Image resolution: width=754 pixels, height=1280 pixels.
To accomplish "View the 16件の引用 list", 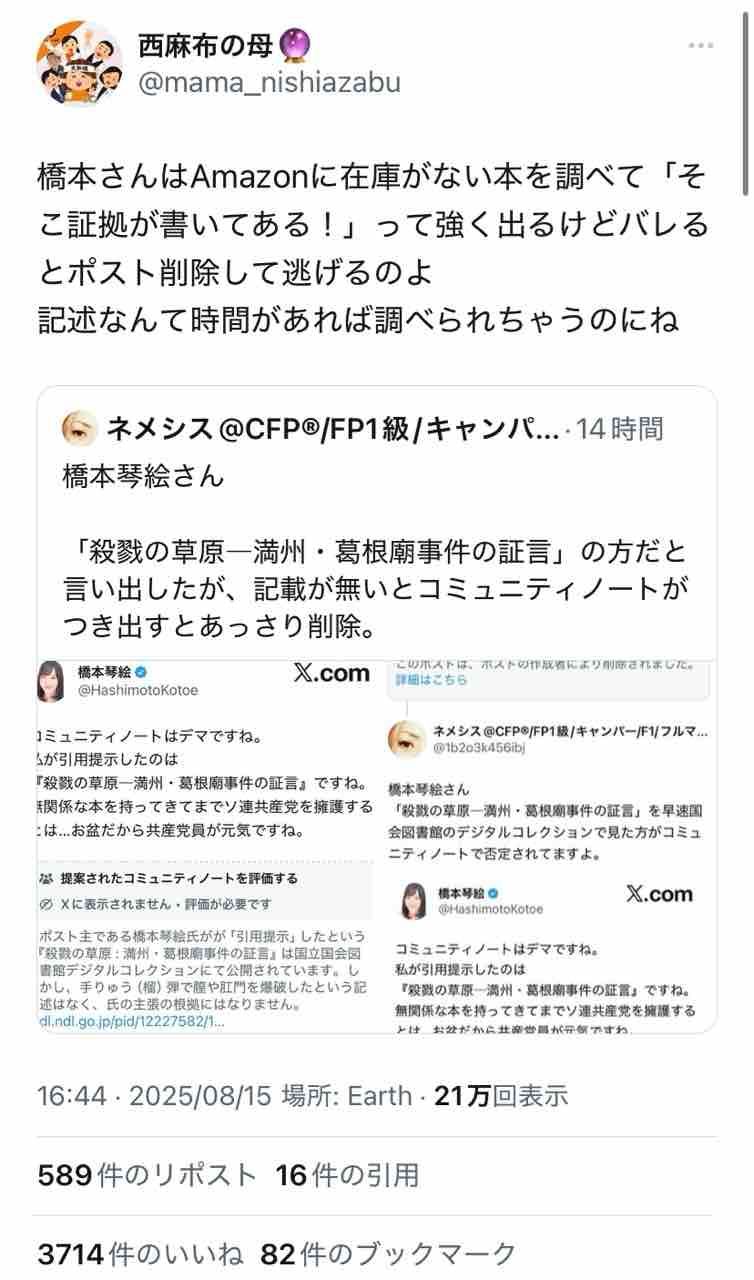I will [347, 1175].
